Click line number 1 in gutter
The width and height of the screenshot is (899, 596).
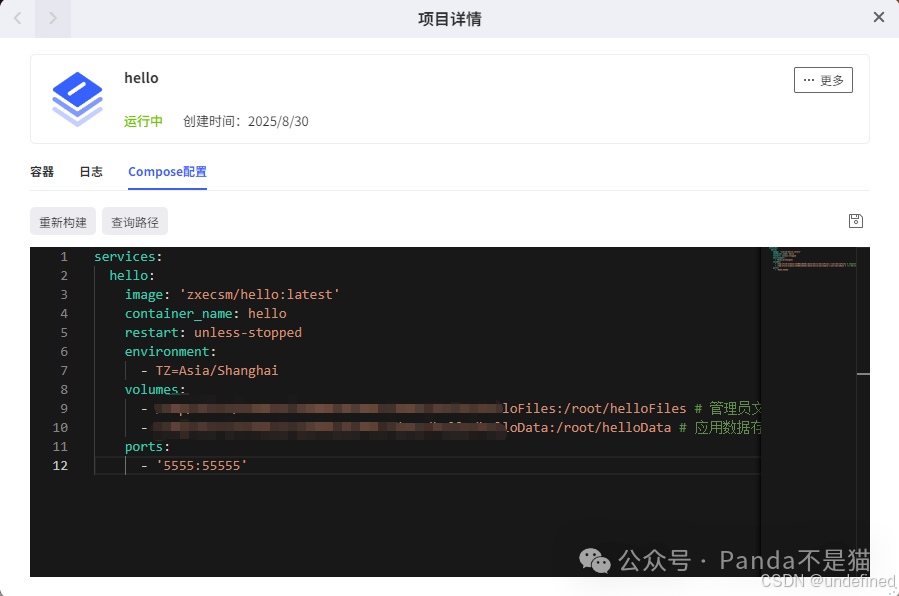tap(64, 256)
